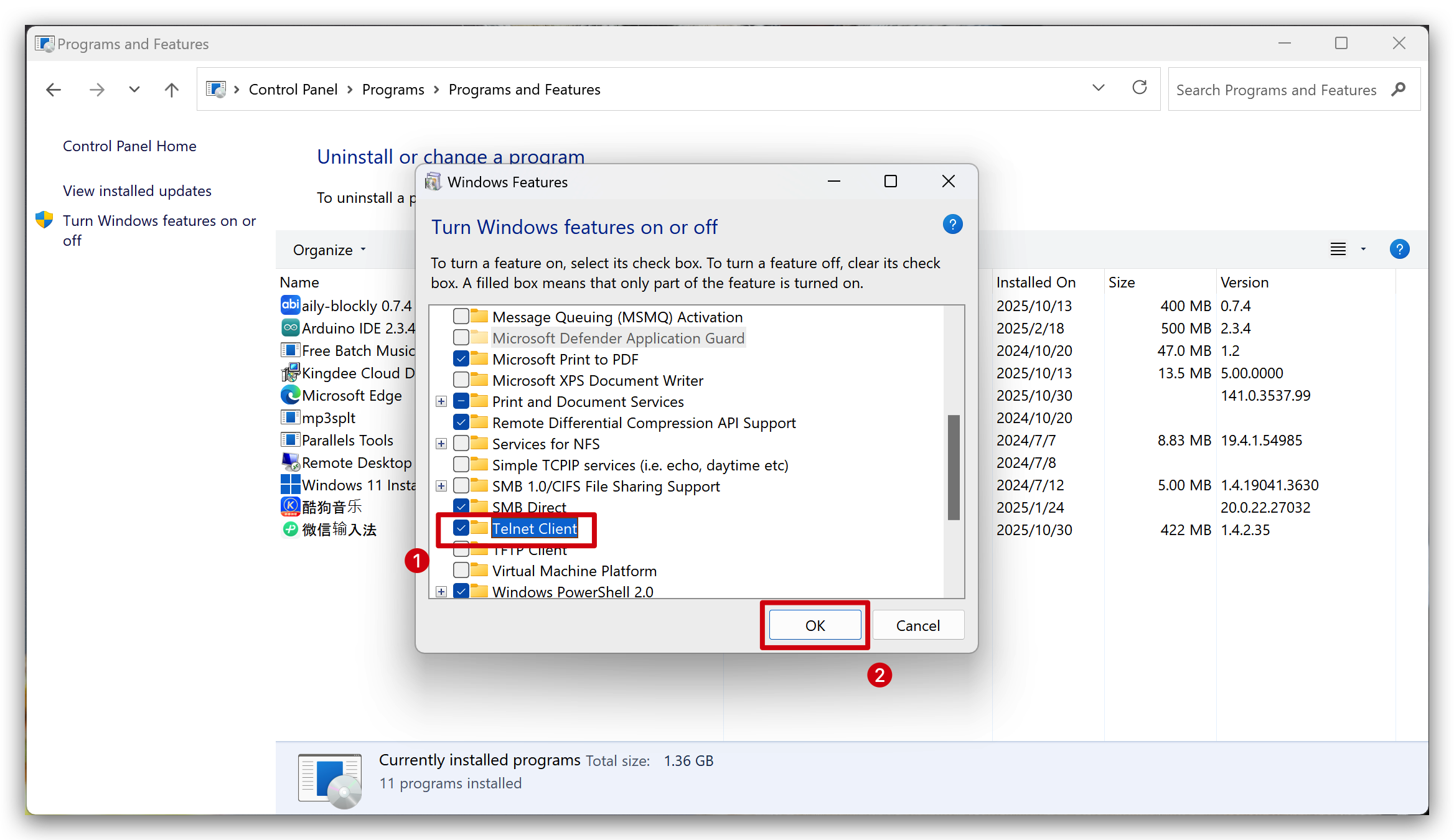This screenshot has height=840, width=1454.
Task: Click the Back navigation arrow
Action: pyautogui.click(x=54, y=90)
